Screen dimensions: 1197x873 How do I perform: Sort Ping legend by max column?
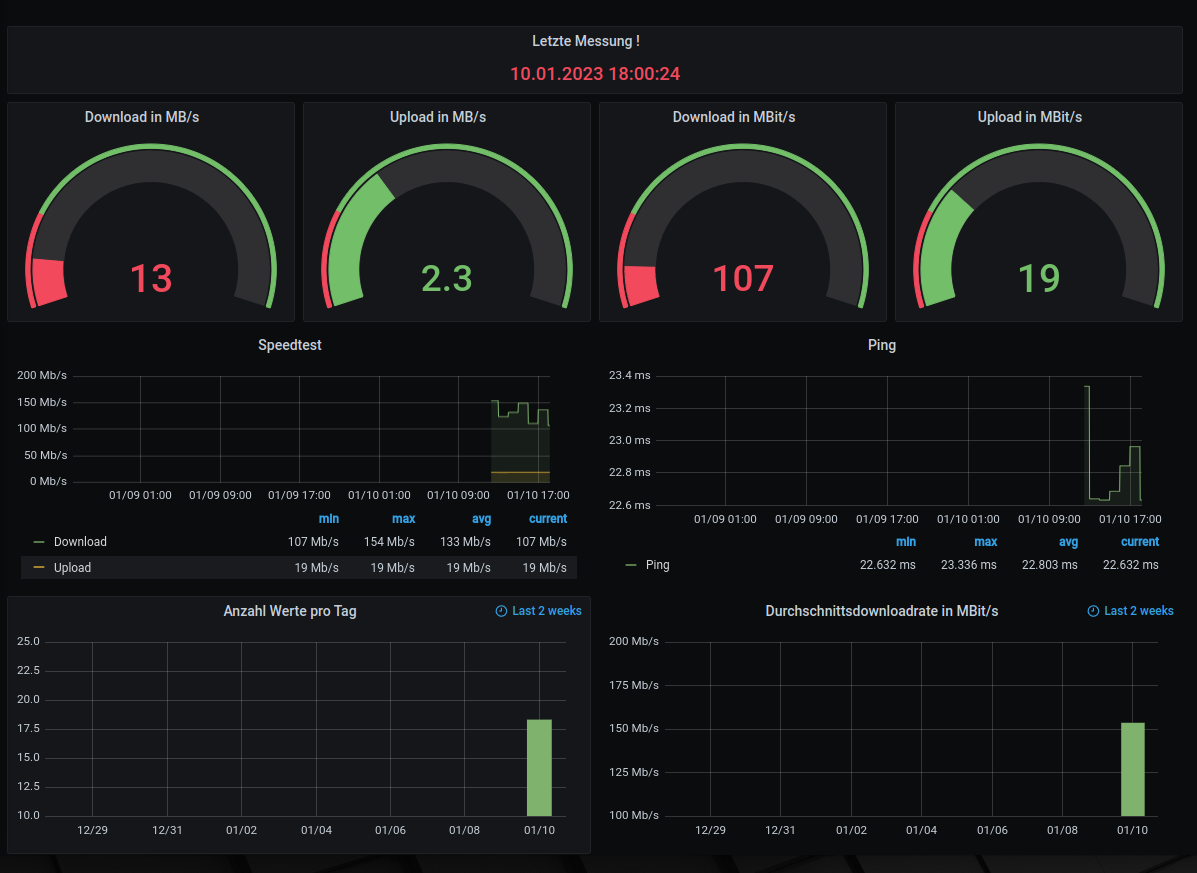click(x=986, y=542)
